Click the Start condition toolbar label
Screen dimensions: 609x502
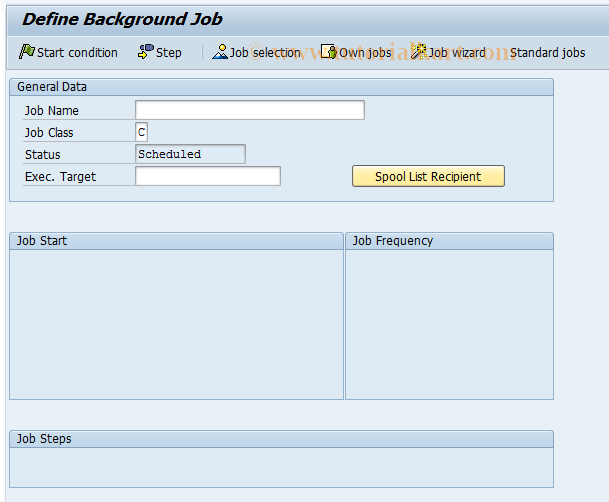point(77,52)
